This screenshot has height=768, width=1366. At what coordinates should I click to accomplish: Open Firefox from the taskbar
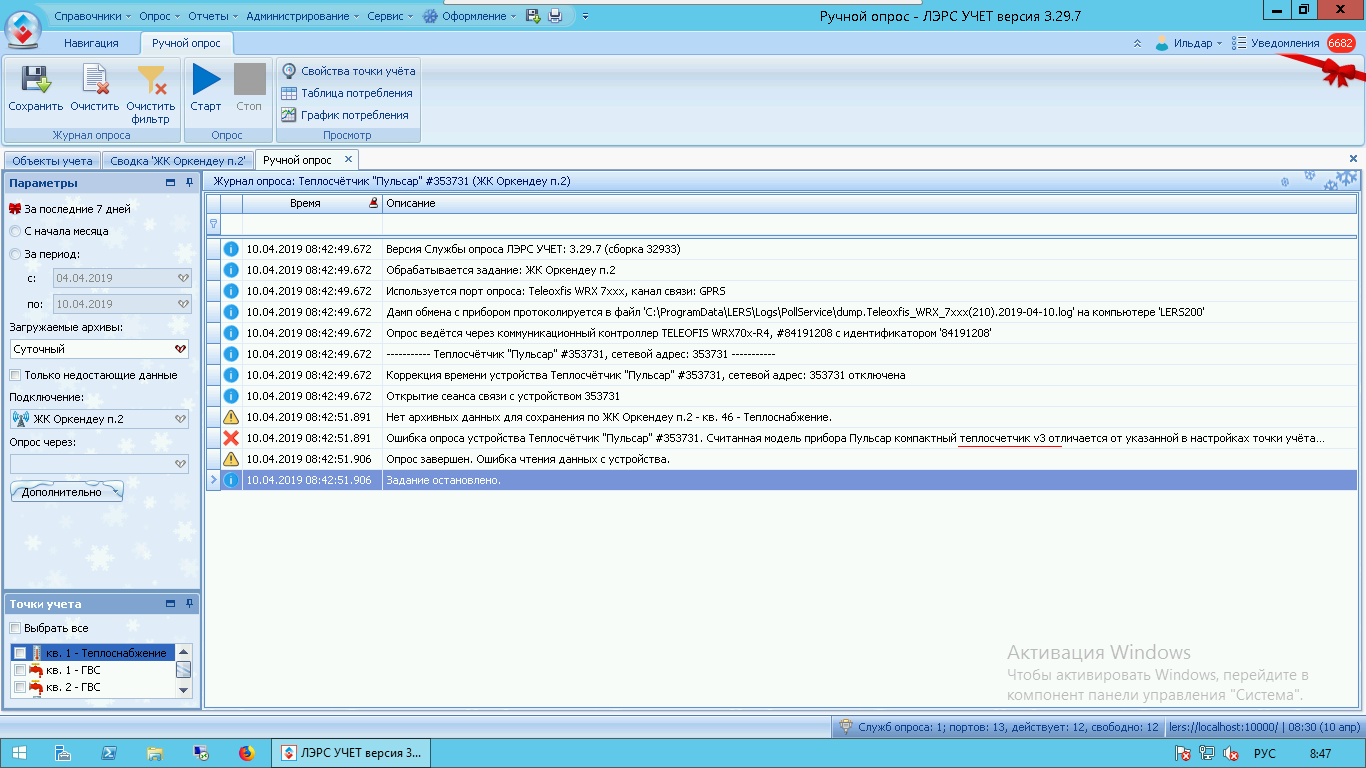pos(247,753)
